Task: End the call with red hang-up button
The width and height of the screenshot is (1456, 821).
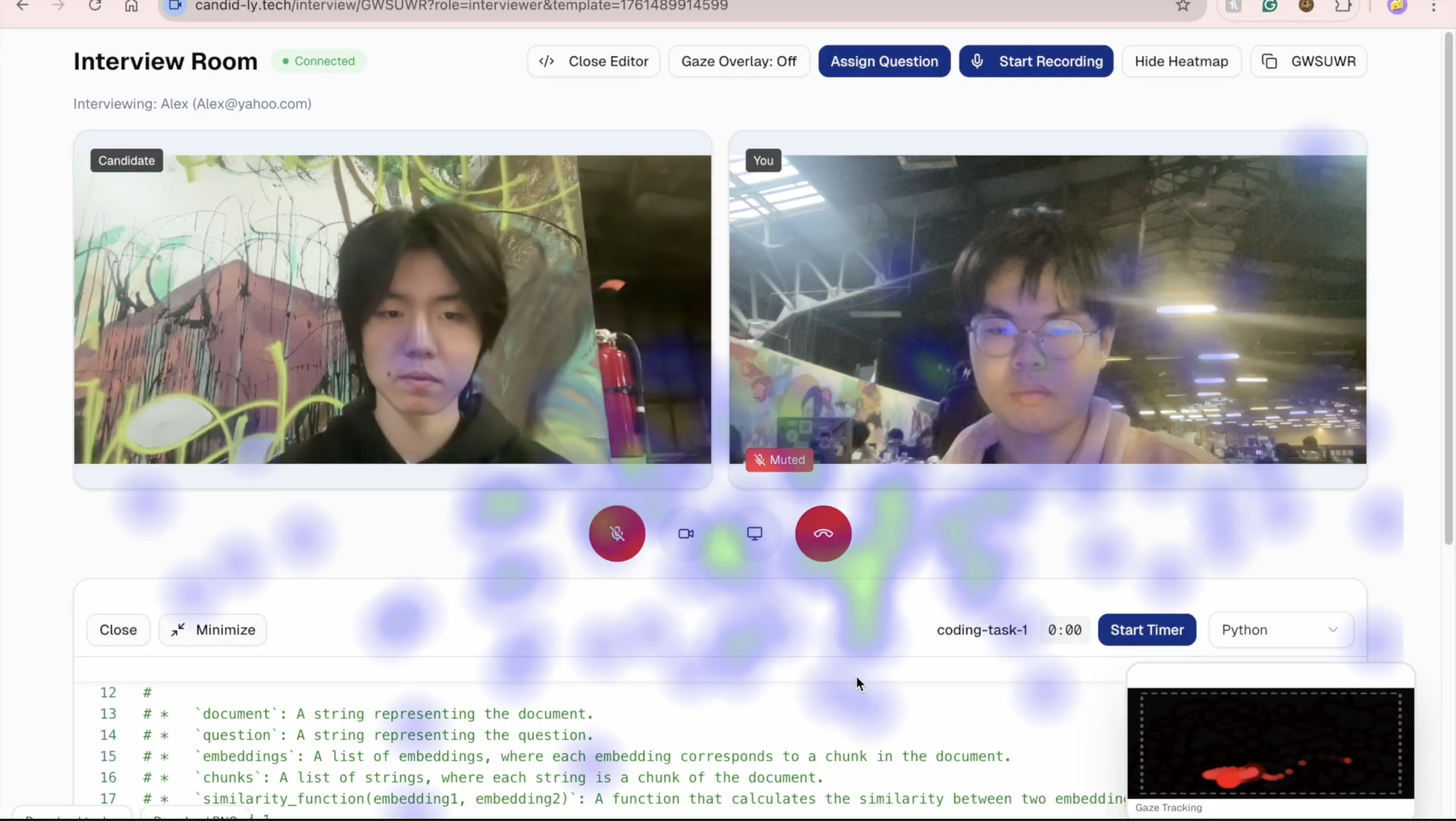Action: pos(823,533)
